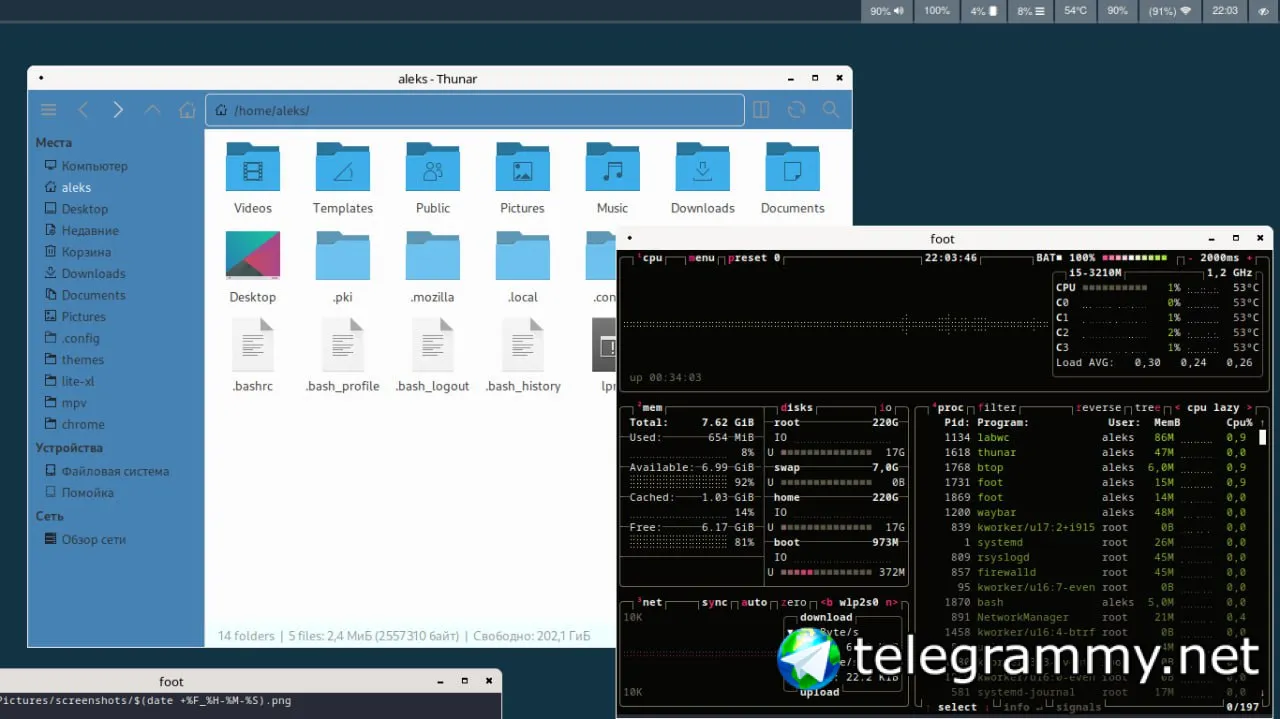Image resolution: width=1280 pixels, height=719 pixels.
Task: Increase btop update interval with plus
Action: coord(1249,257)
